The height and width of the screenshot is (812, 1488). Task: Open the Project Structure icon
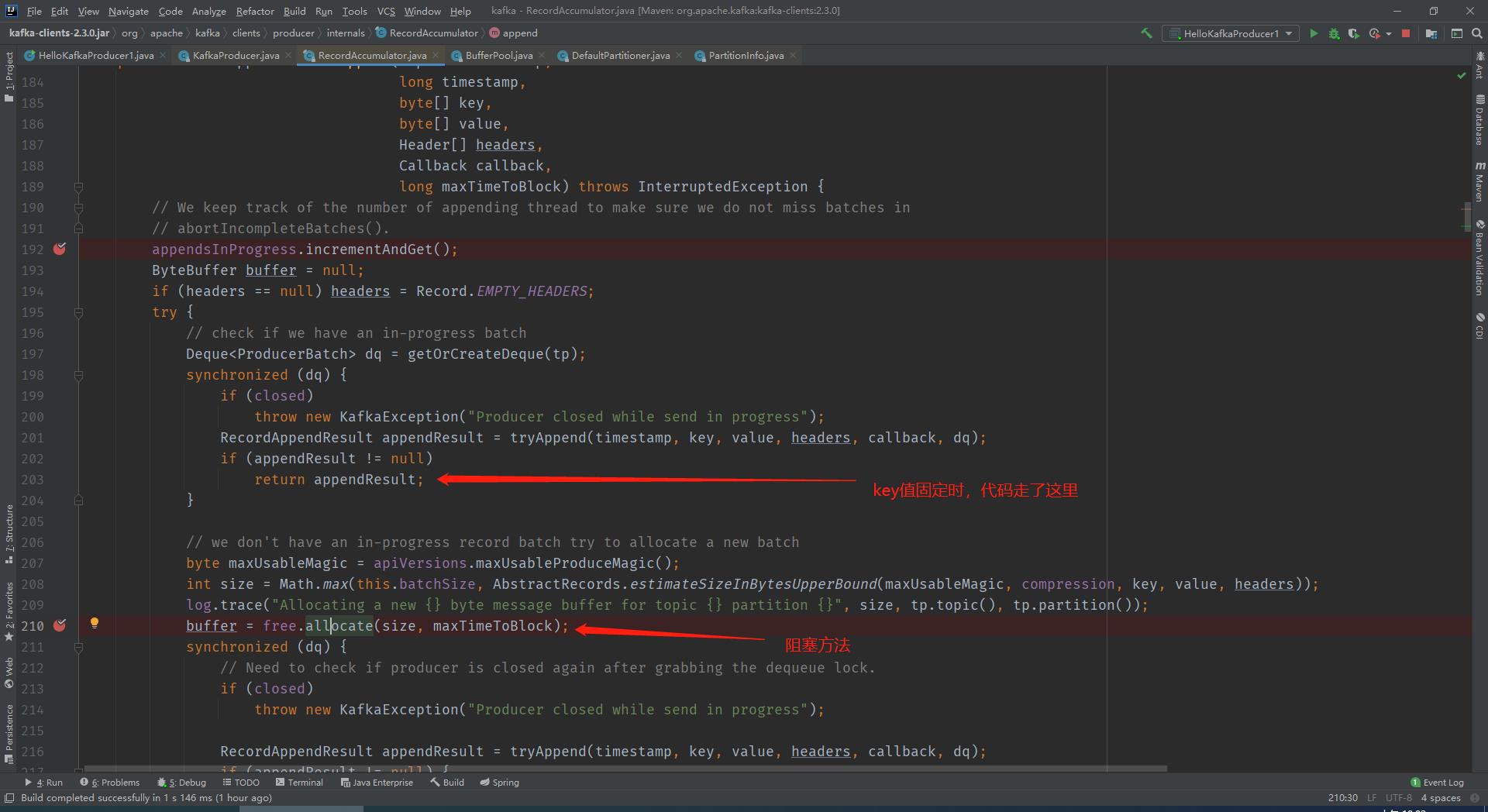coord(1431,33)
